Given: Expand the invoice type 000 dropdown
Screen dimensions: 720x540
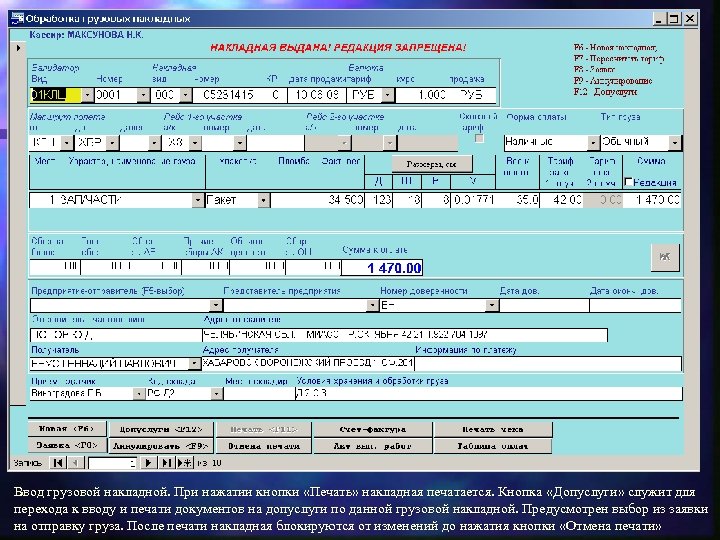Looking at the screenshot, I should [186, 95].
